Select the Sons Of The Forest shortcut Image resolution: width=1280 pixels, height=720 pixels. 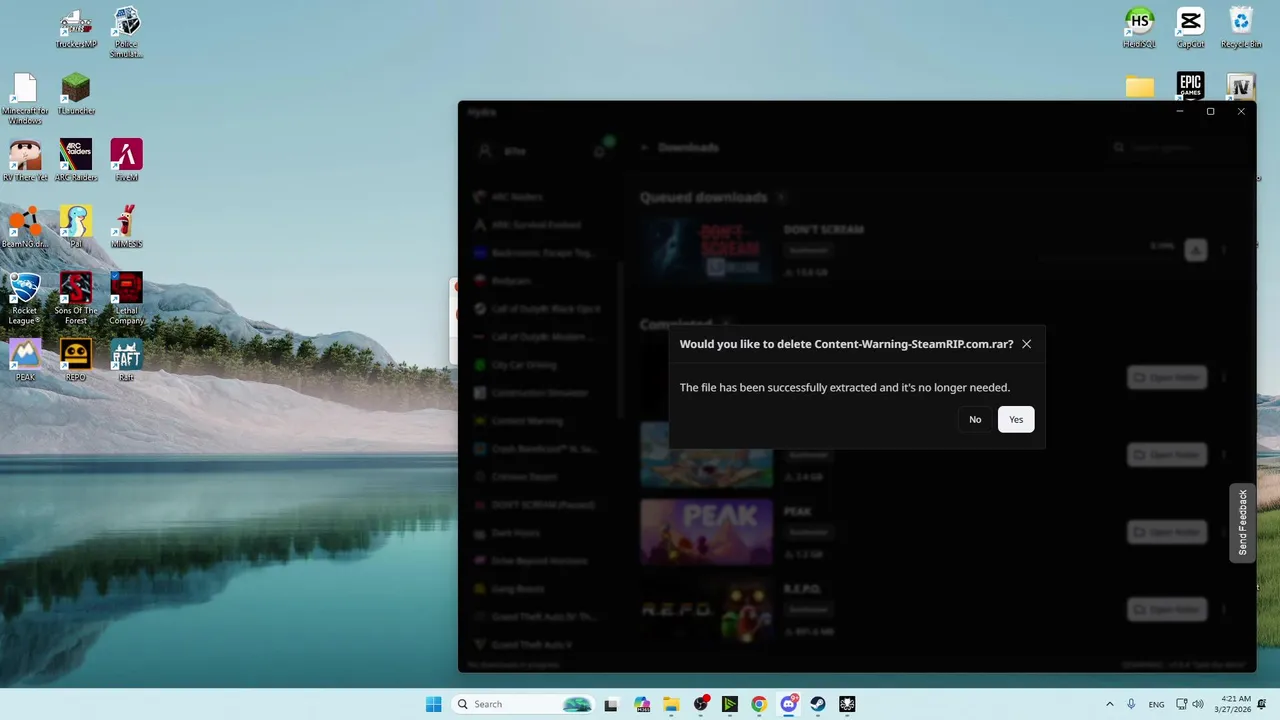click(x=76, y=299)
